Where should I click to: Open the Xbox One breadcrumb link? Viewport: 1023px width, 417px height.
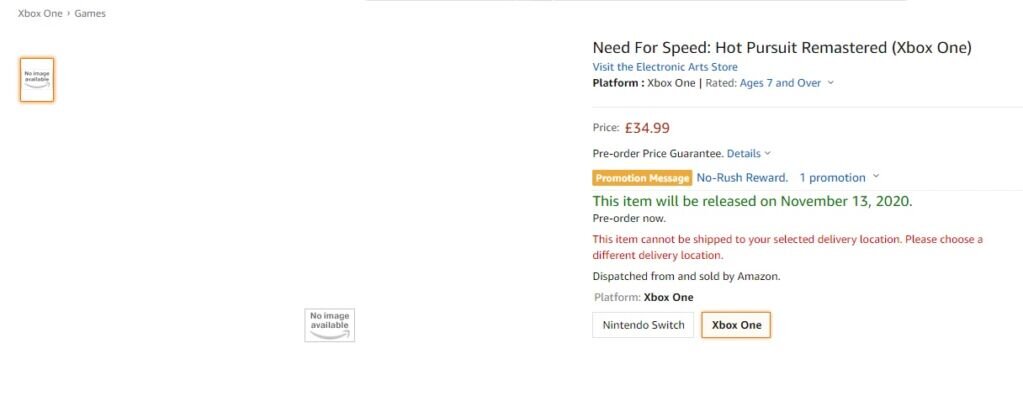point(40,13)
